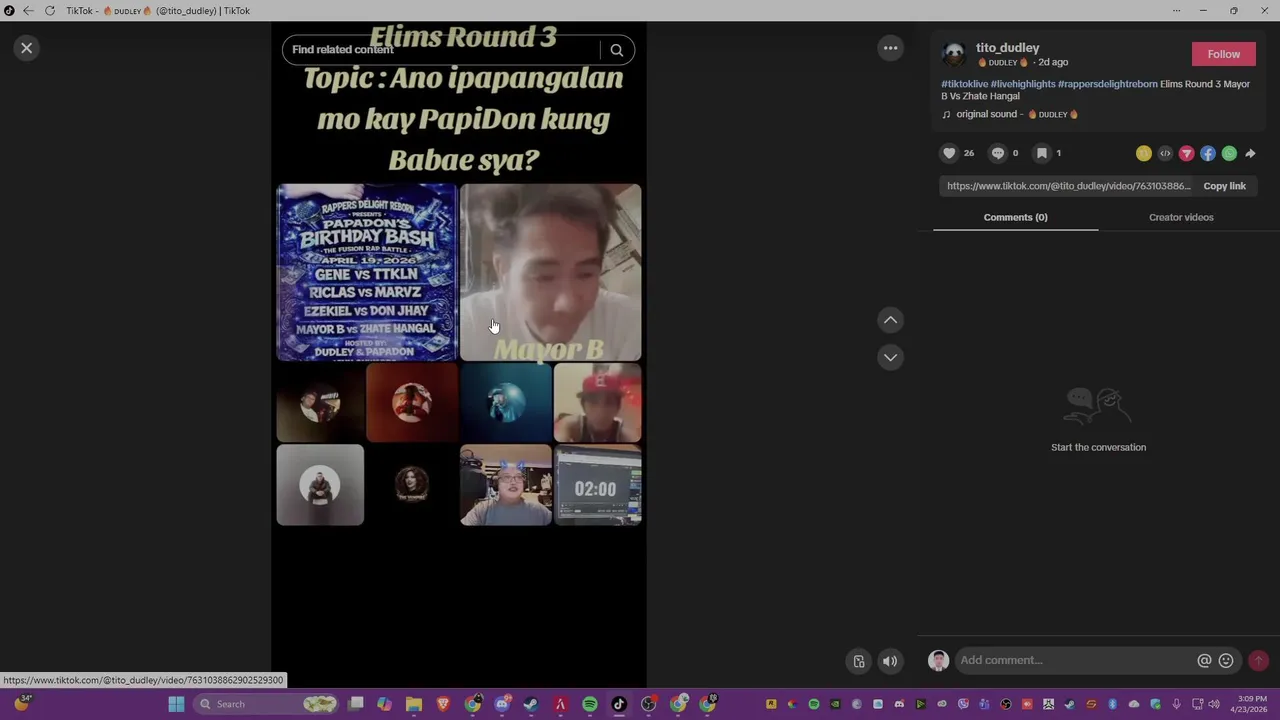Go to the next video with down arrow
1280x720 pixels.
pos(890,357)
